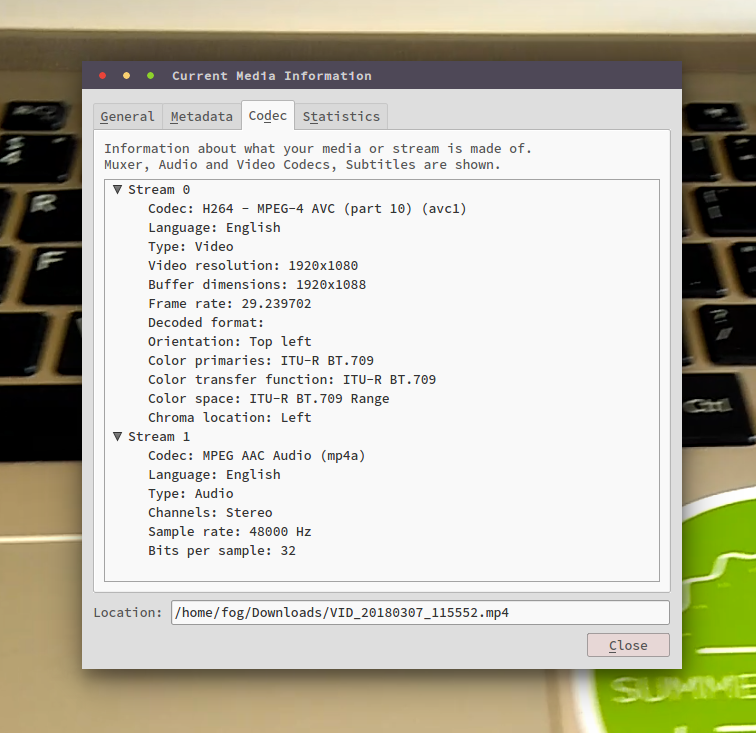
Task: Select the Codec tab
Action: [268, 116]
